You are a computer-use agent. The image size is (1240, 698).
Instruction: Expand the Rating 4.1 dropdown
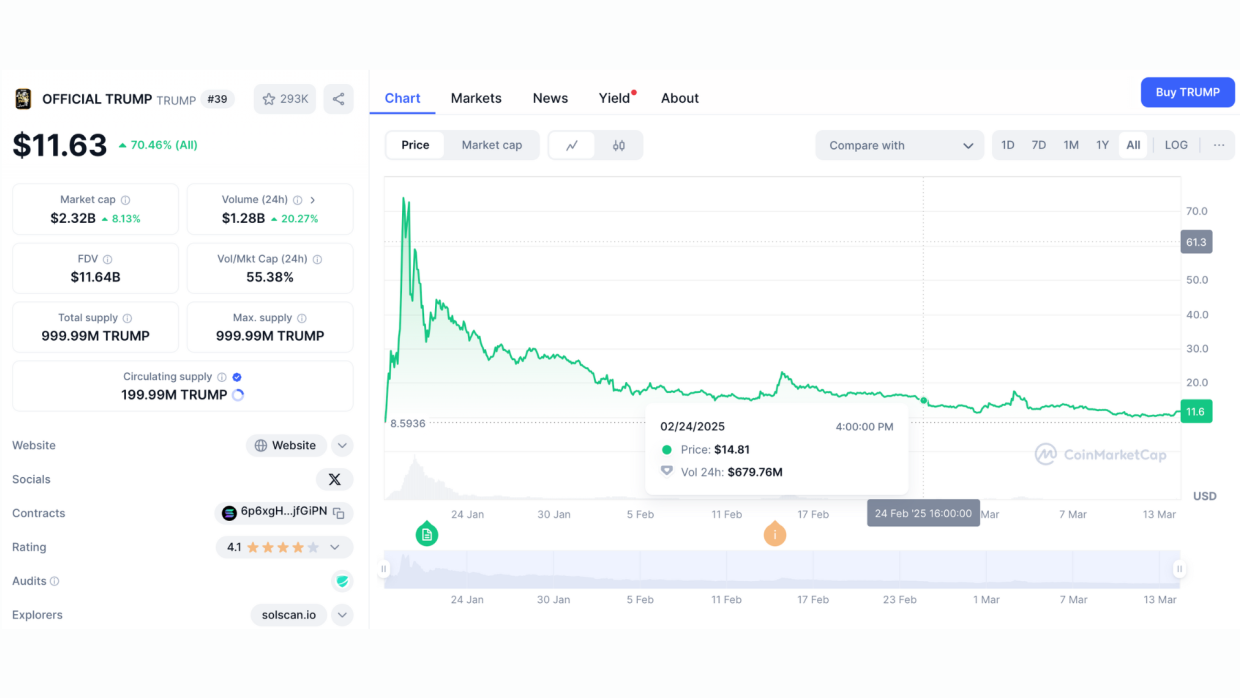[x=284, y=548]
